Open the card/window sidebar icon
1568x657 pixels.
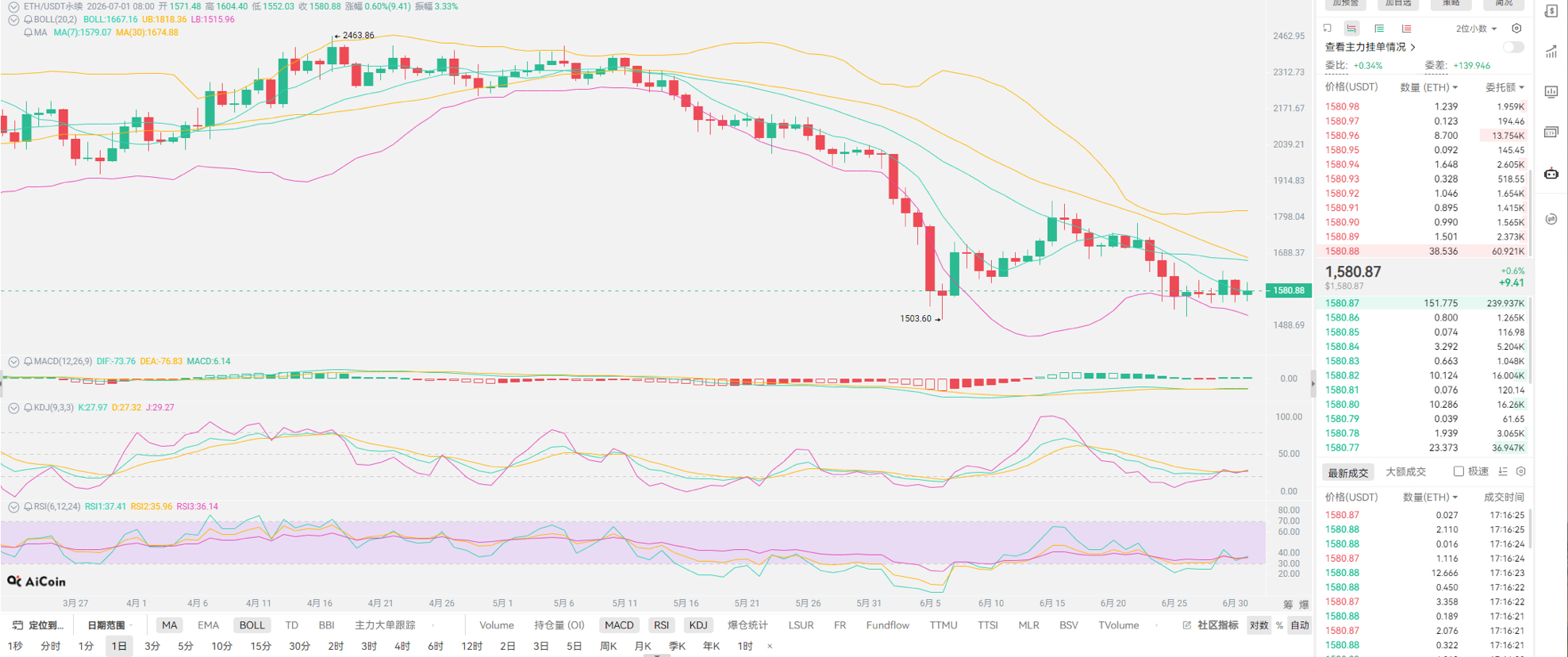tap(1551, 133)
